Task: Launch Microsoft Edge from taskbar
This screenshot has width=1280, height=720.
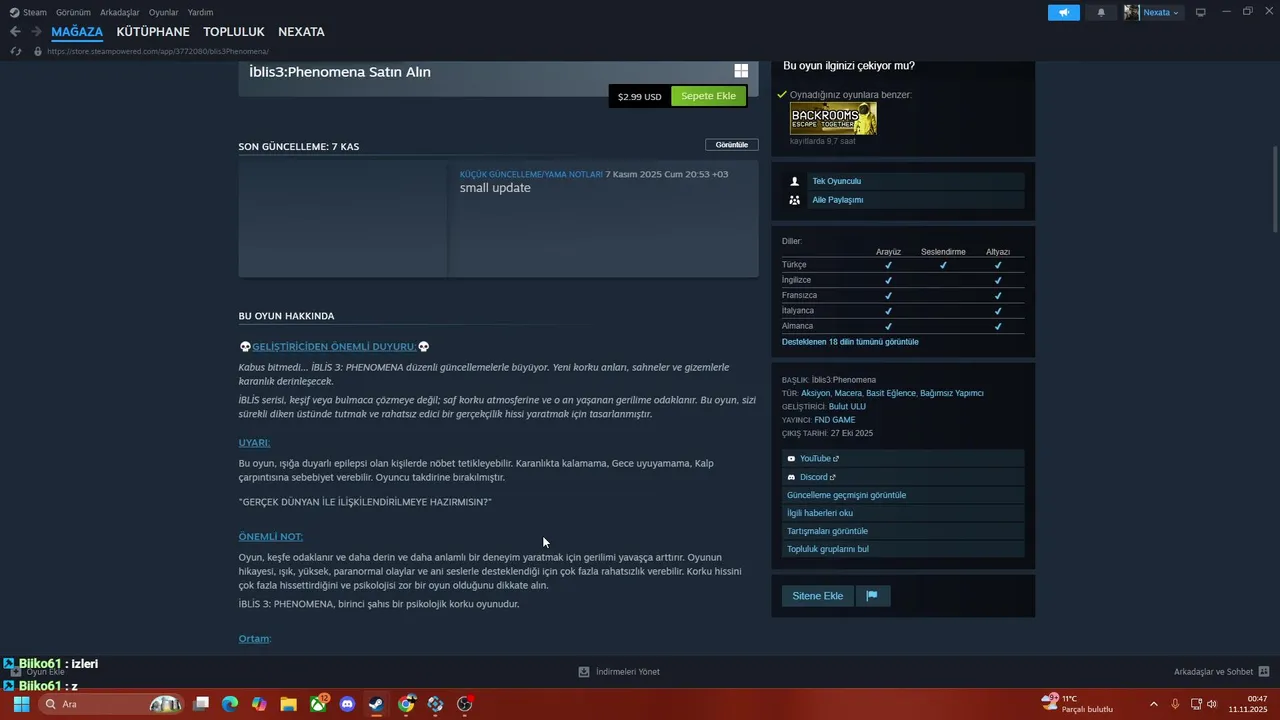Action: click(x=230, y=704)
